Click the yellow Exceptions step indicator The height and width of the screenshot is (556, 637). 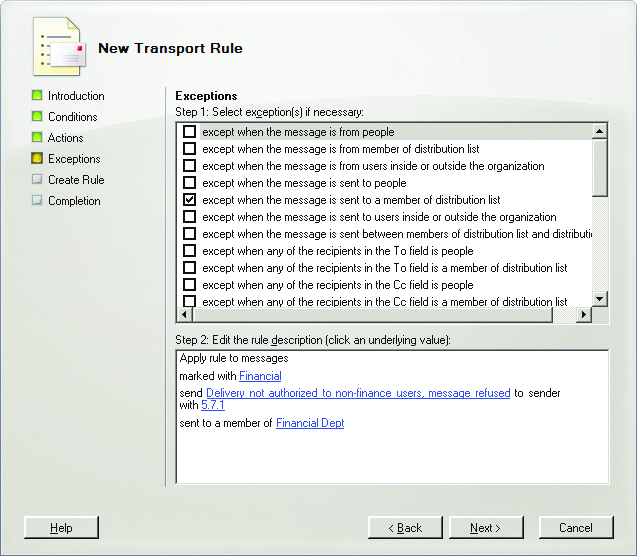pos(37,159)
